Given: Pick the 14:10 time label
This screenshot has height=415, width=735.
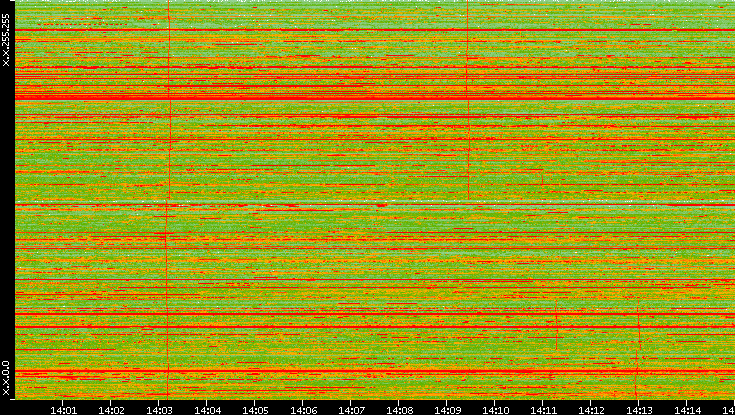Looking at the screenshot, I should [495, 410].
